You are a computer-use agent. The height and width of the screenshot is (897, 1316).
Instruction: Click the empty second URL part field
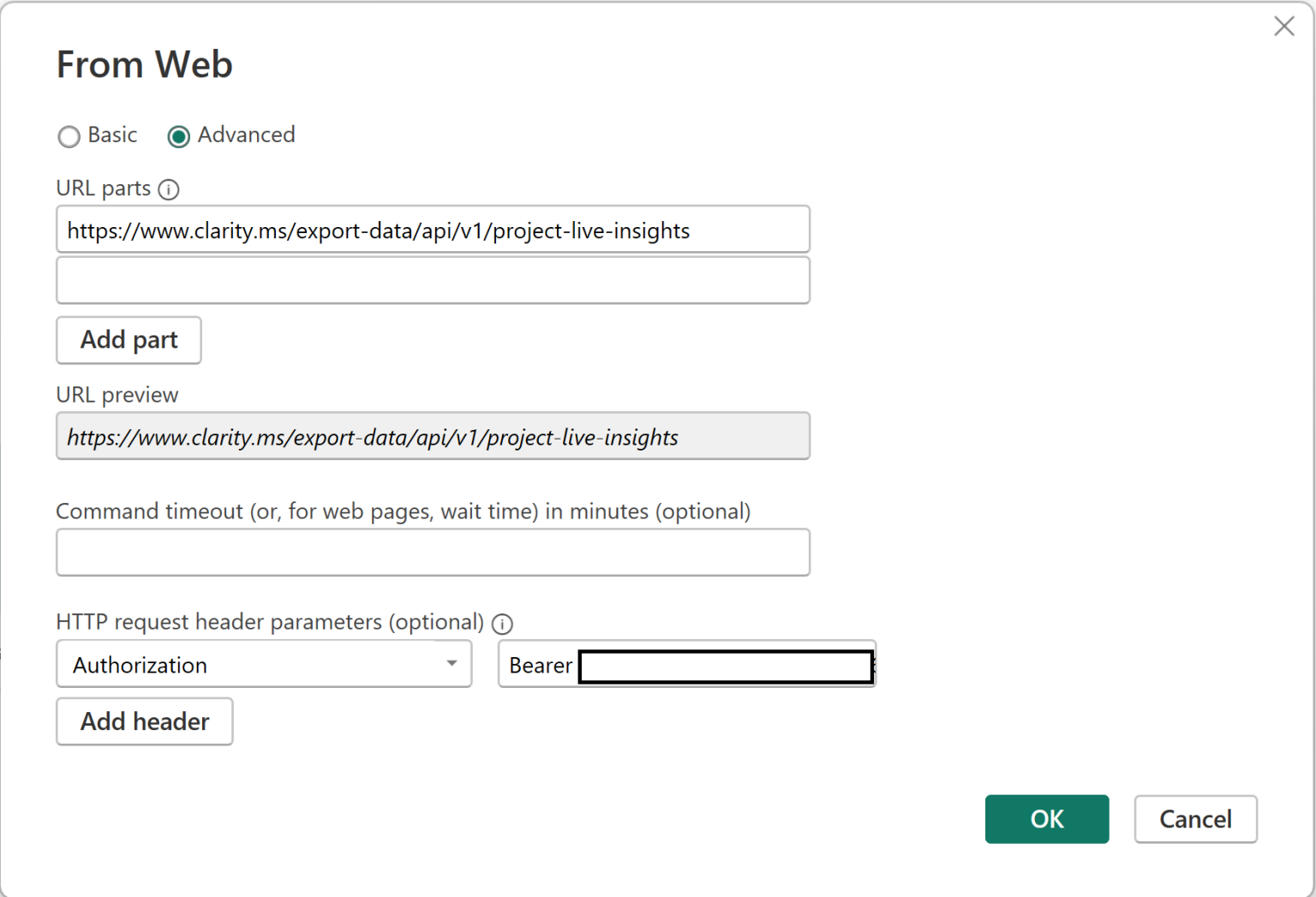[433, 280]
